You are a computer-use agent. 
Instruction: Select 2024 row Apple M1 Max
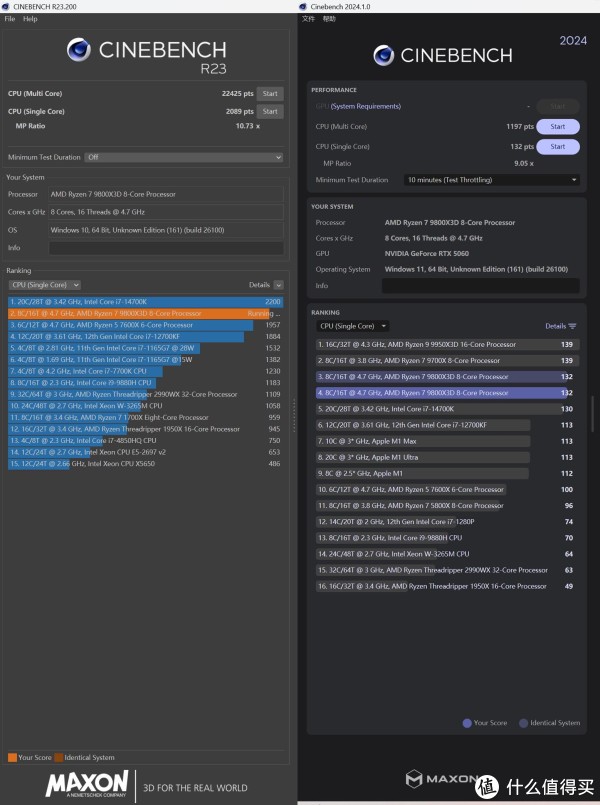click(448, 441)
